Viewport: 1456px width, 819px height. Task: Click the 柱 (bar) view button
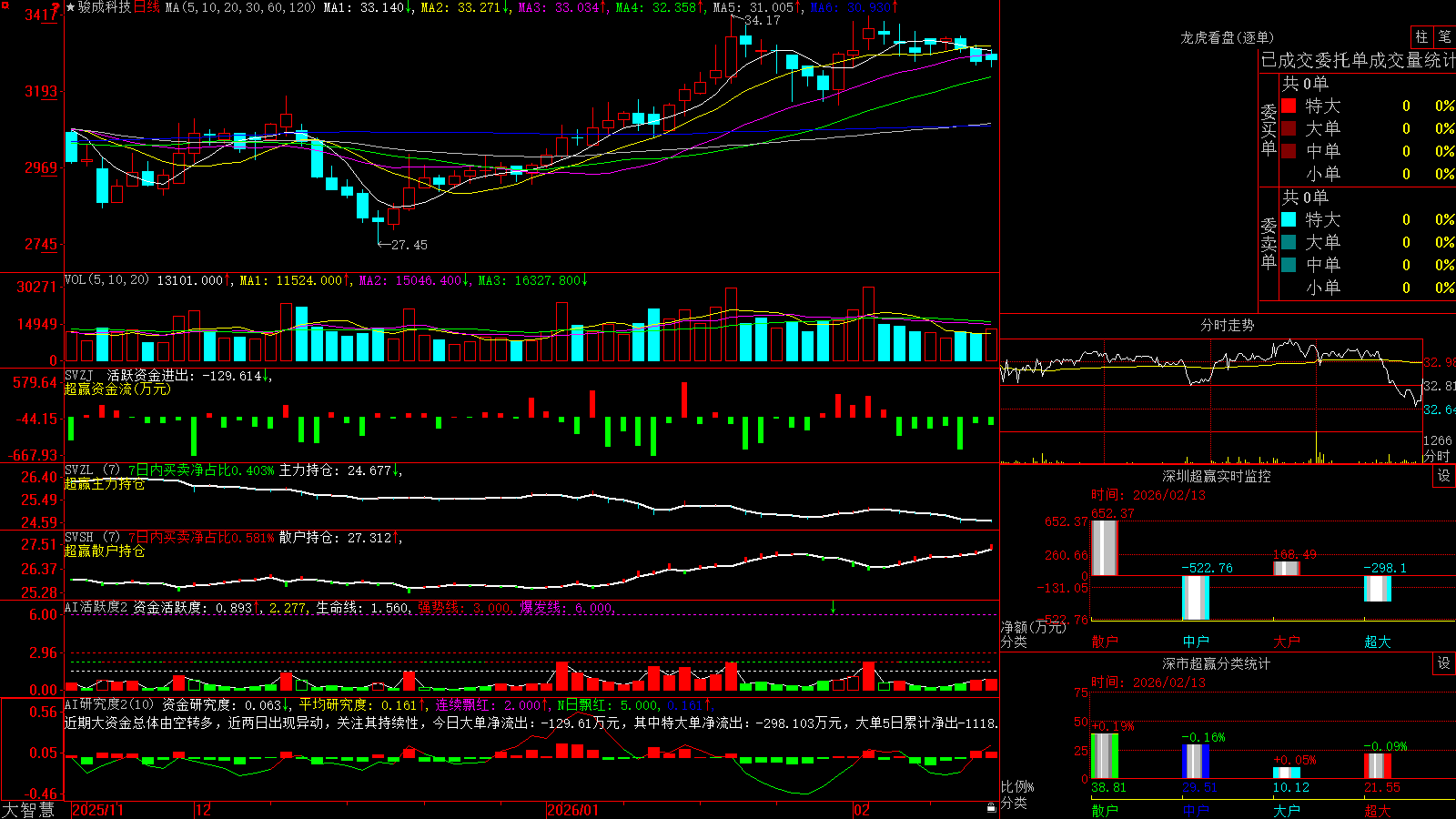[1421, 36]
